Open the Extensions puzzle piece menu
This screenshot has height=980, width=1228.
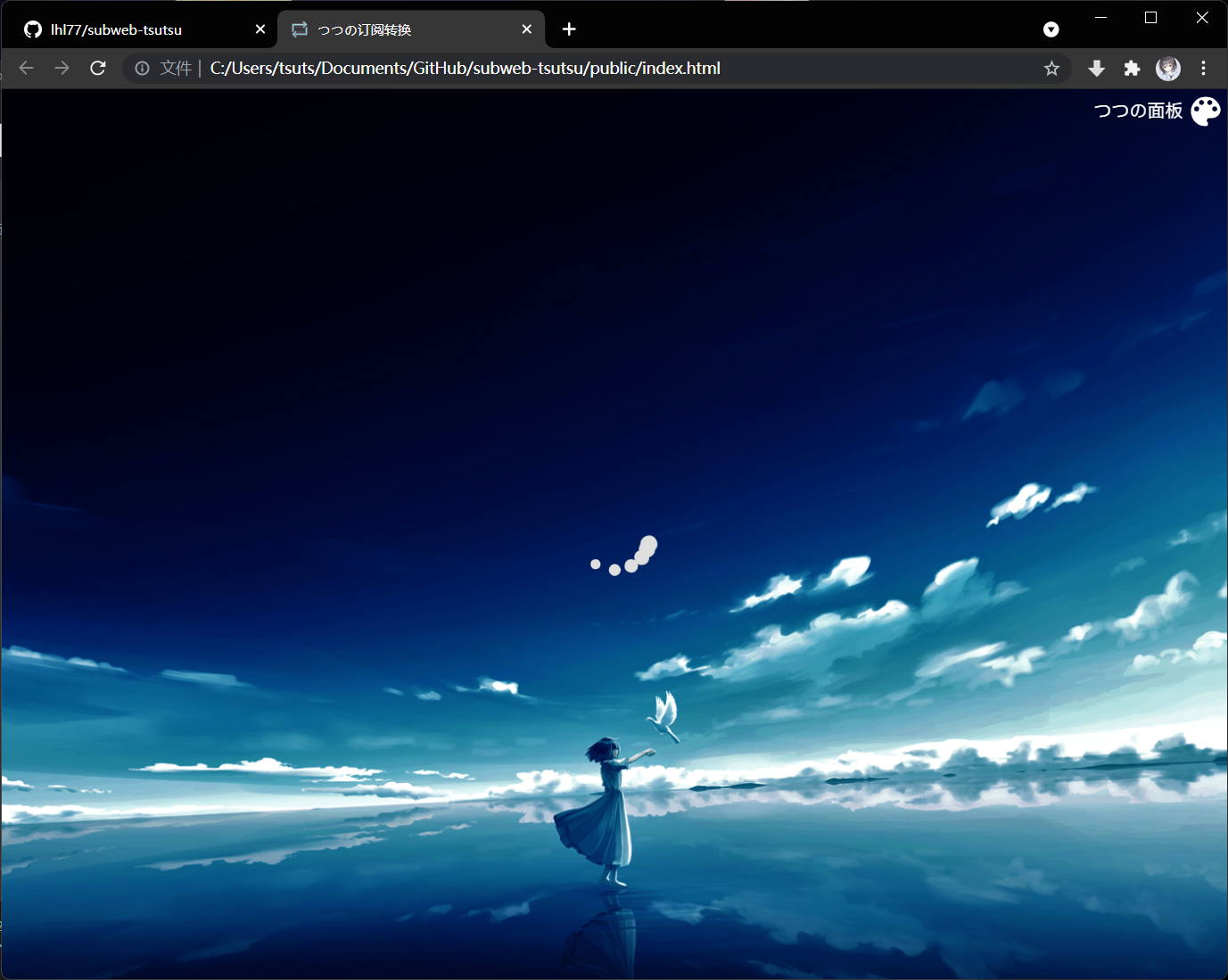[x=1132, y=69]
